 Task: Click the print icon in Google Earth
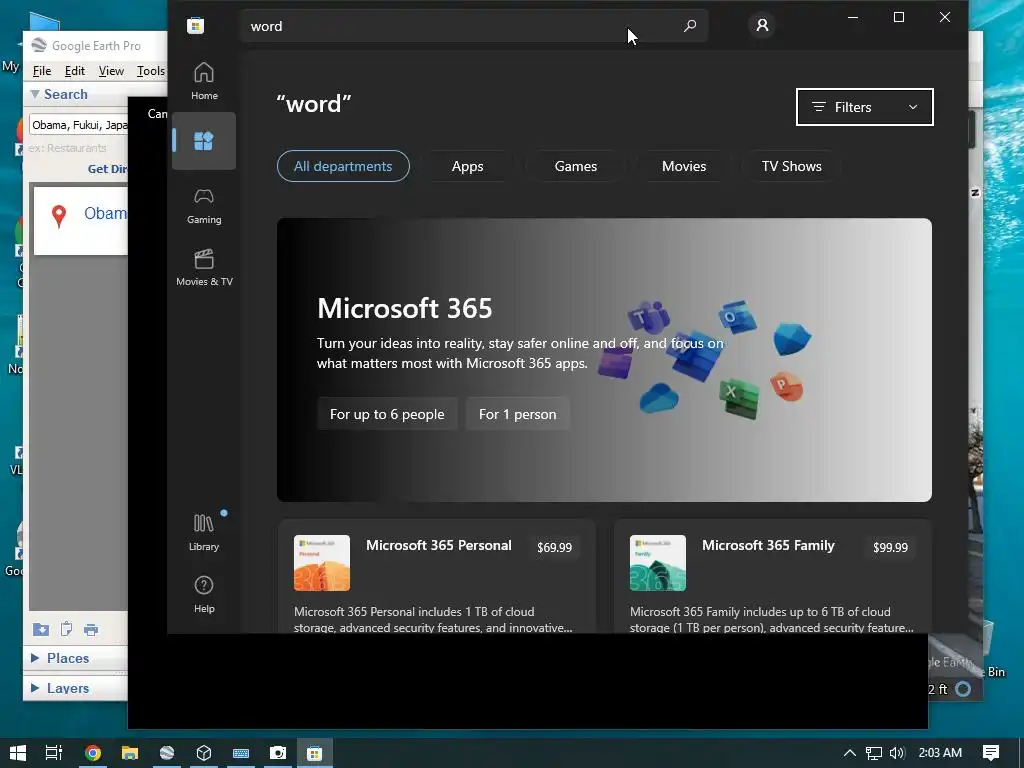(x=91, y=630)
